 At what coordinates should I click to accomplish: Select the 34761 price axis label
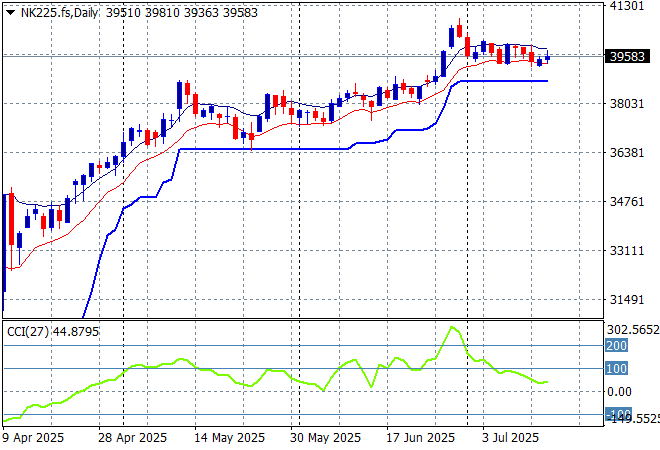click(627, 201)
